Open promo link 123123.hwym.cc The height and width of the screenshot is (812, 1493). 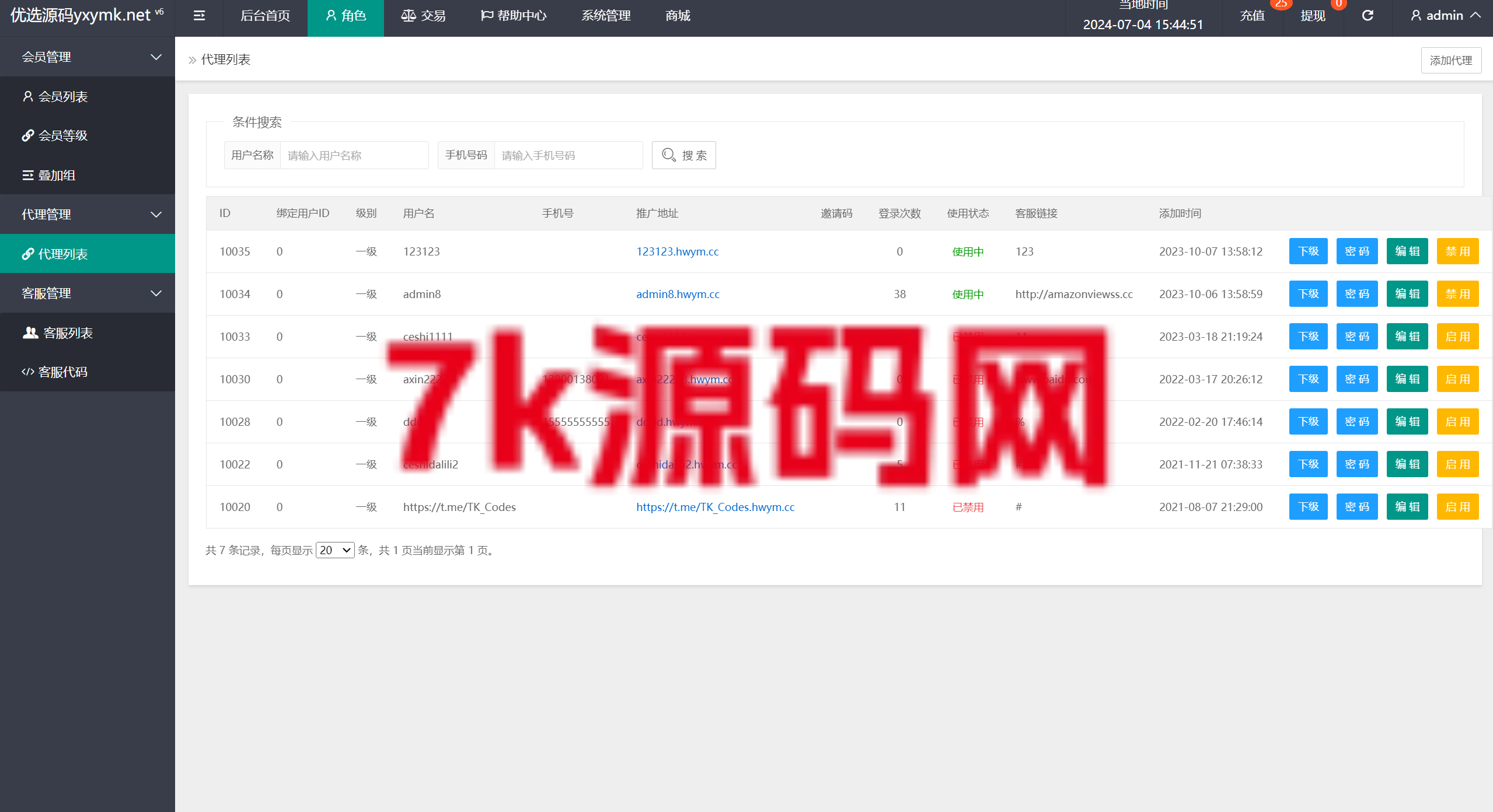(x=677, y=251)
